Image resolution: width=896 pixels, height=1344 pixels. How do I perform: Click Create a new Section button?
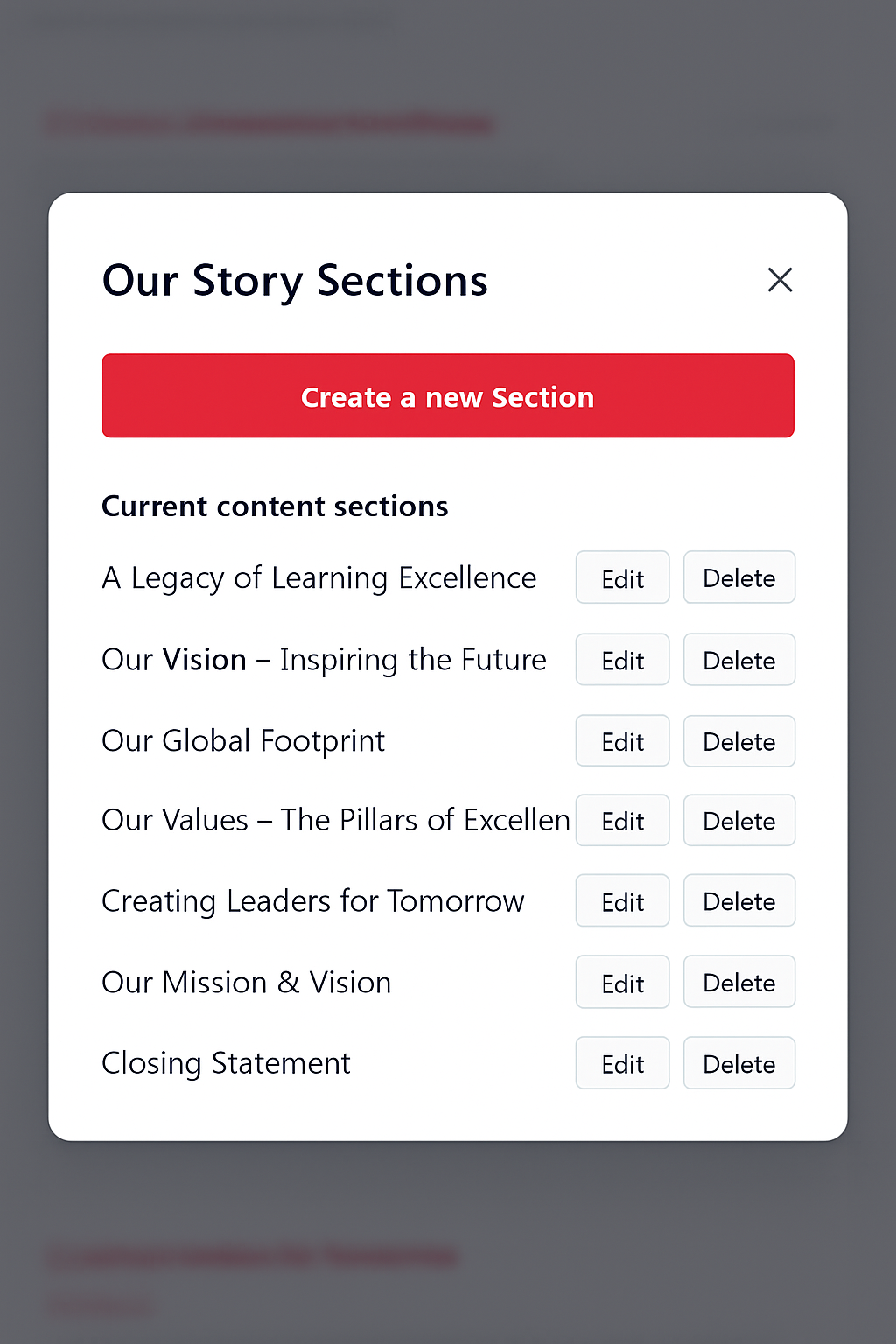click(447, 396)
